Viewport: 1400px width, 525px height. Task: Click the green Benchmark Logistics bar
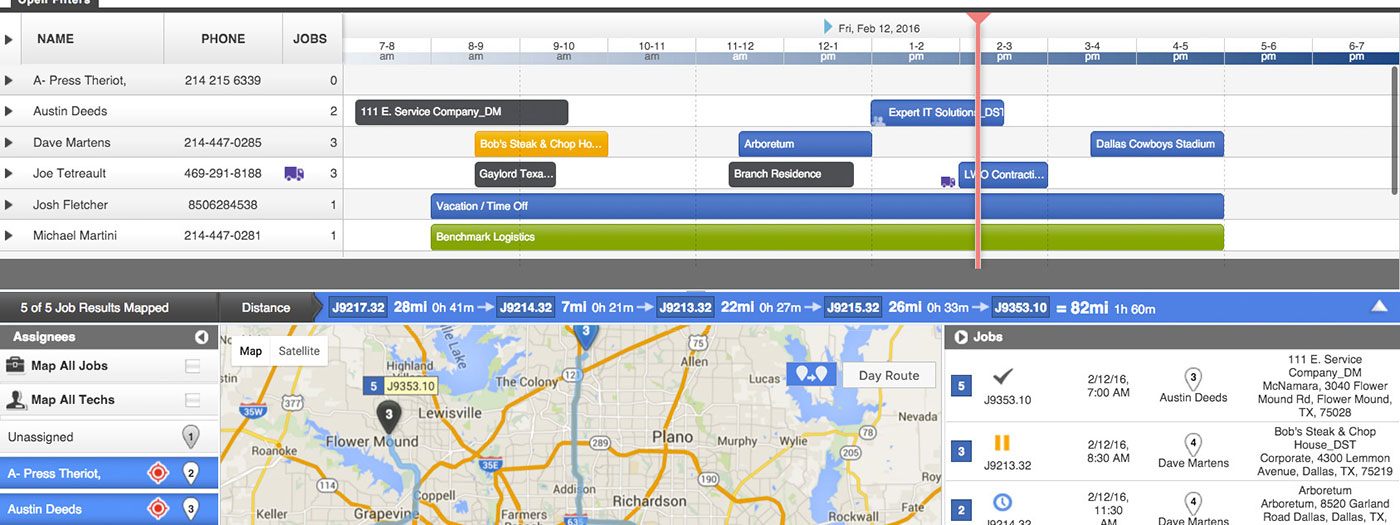point(827,237)
